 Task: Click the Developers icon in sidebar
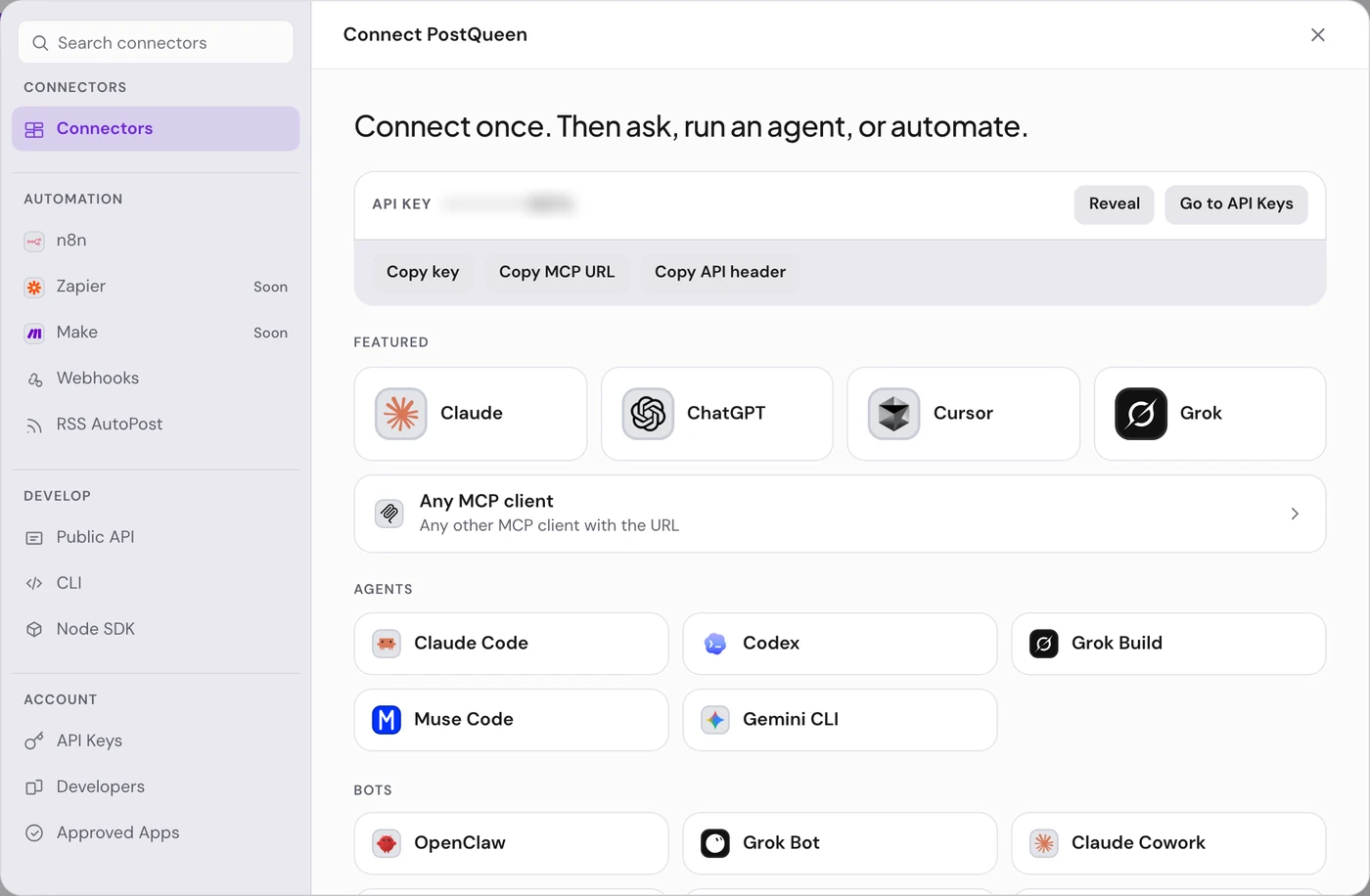[34, 786]
